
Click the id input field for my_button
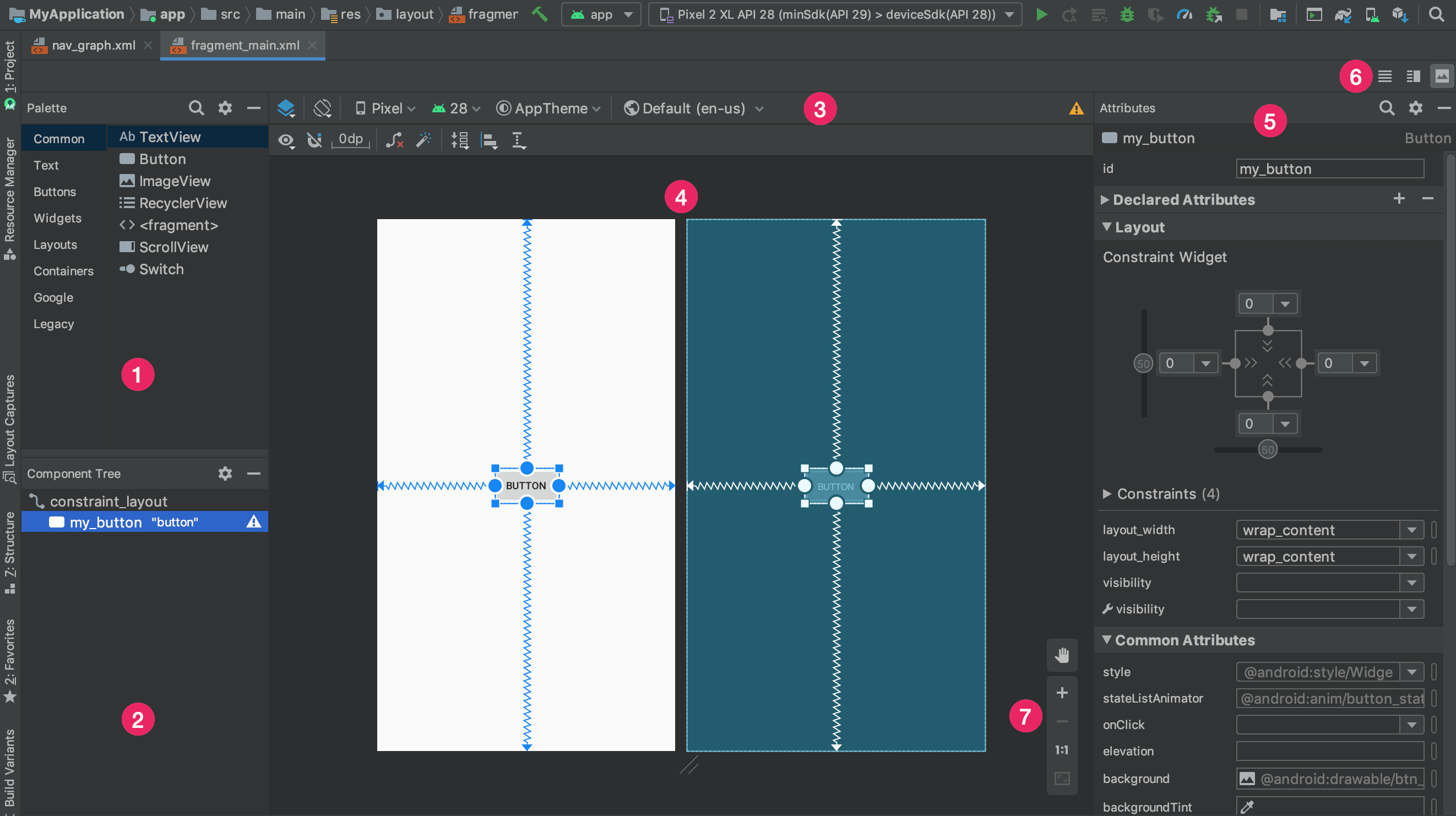tap(1329, 168)
